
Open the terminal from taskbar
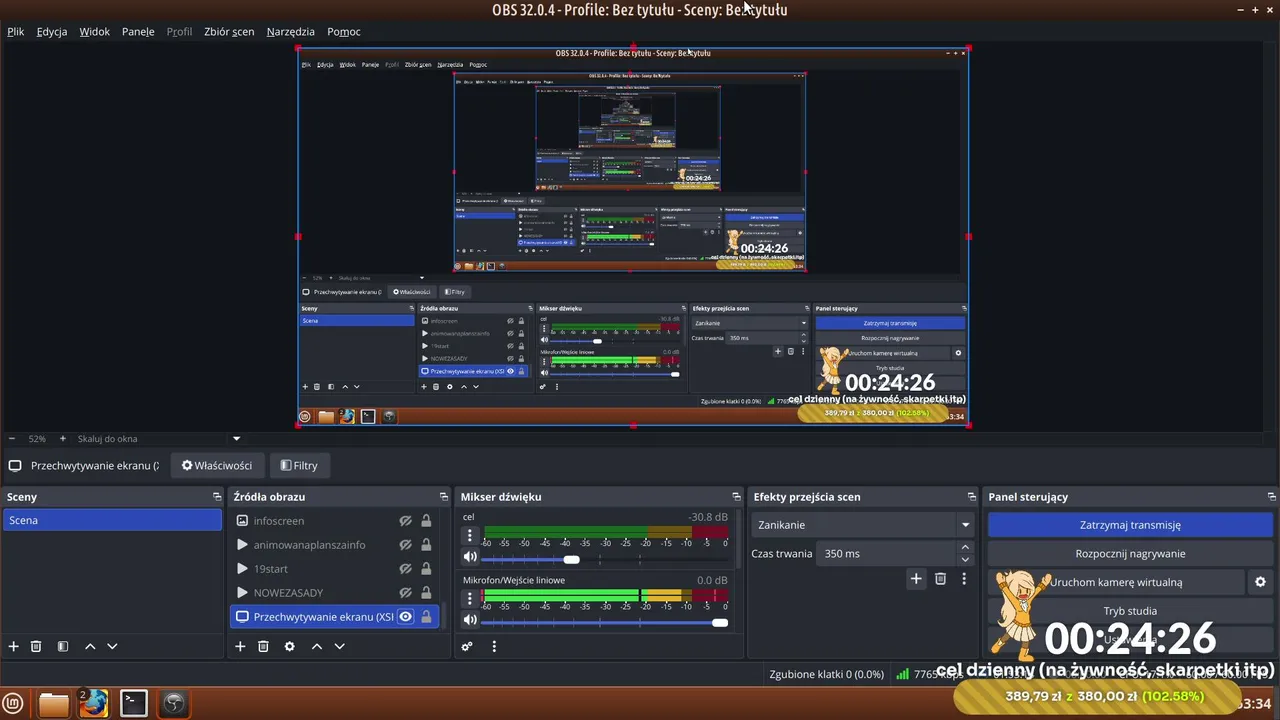(134, 703)
